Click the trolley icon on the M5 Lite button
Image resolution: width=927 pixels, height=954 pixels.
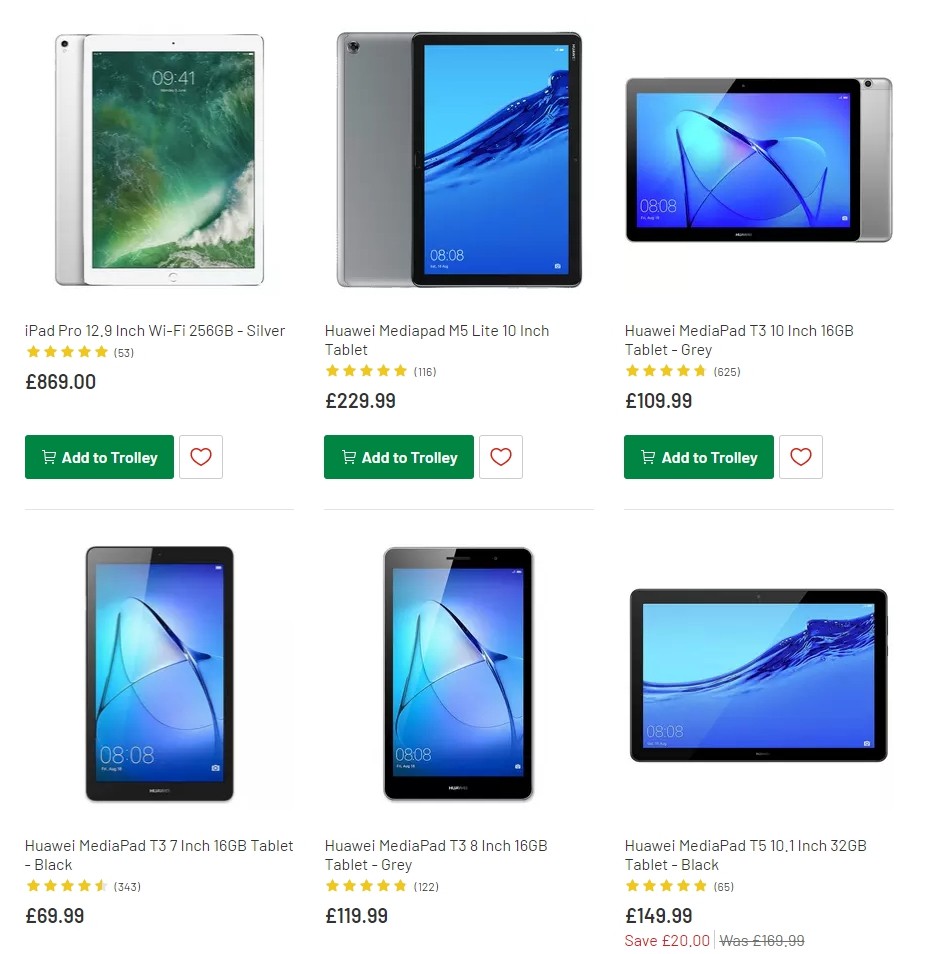click(348, 457)
